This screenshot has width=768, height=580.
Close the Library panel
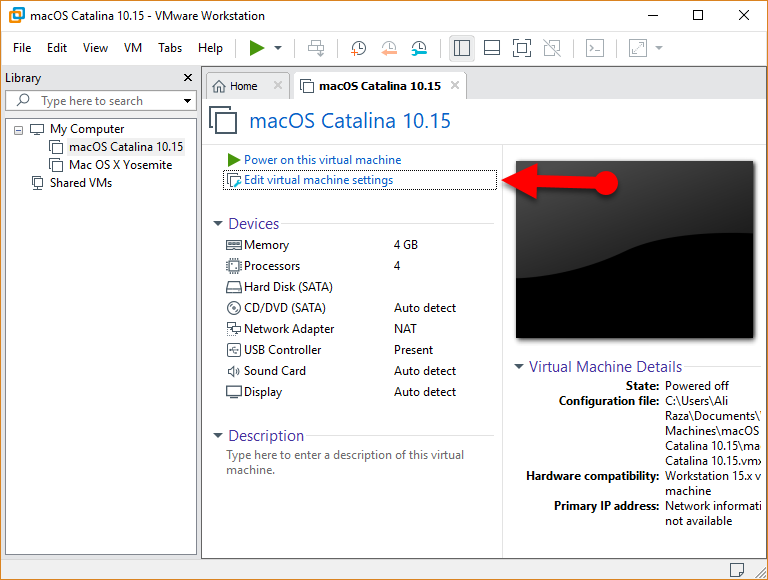coord(188,78)
